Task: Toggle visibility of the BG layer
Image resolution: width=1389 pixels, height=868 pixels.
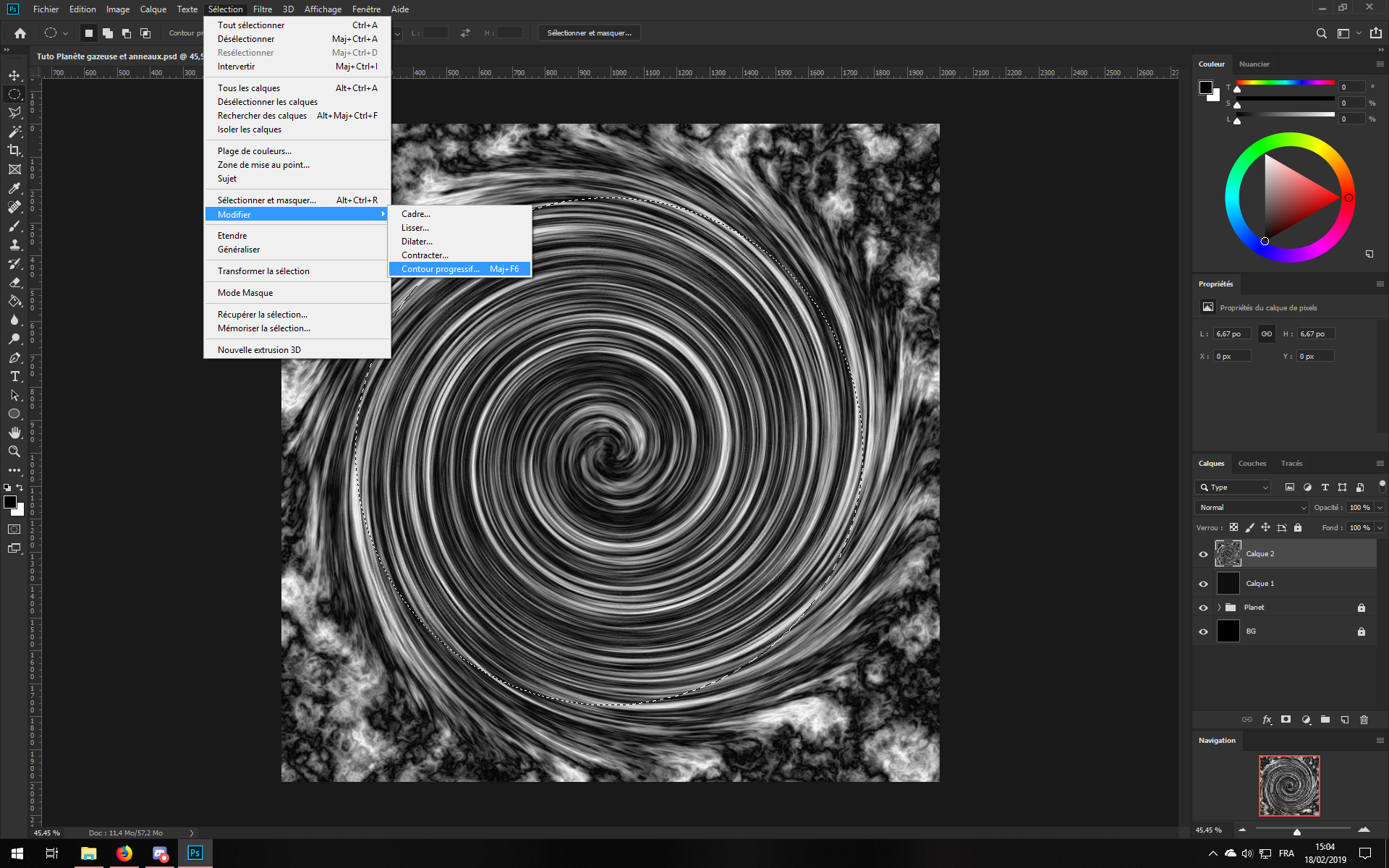Action: [1203, 631]
